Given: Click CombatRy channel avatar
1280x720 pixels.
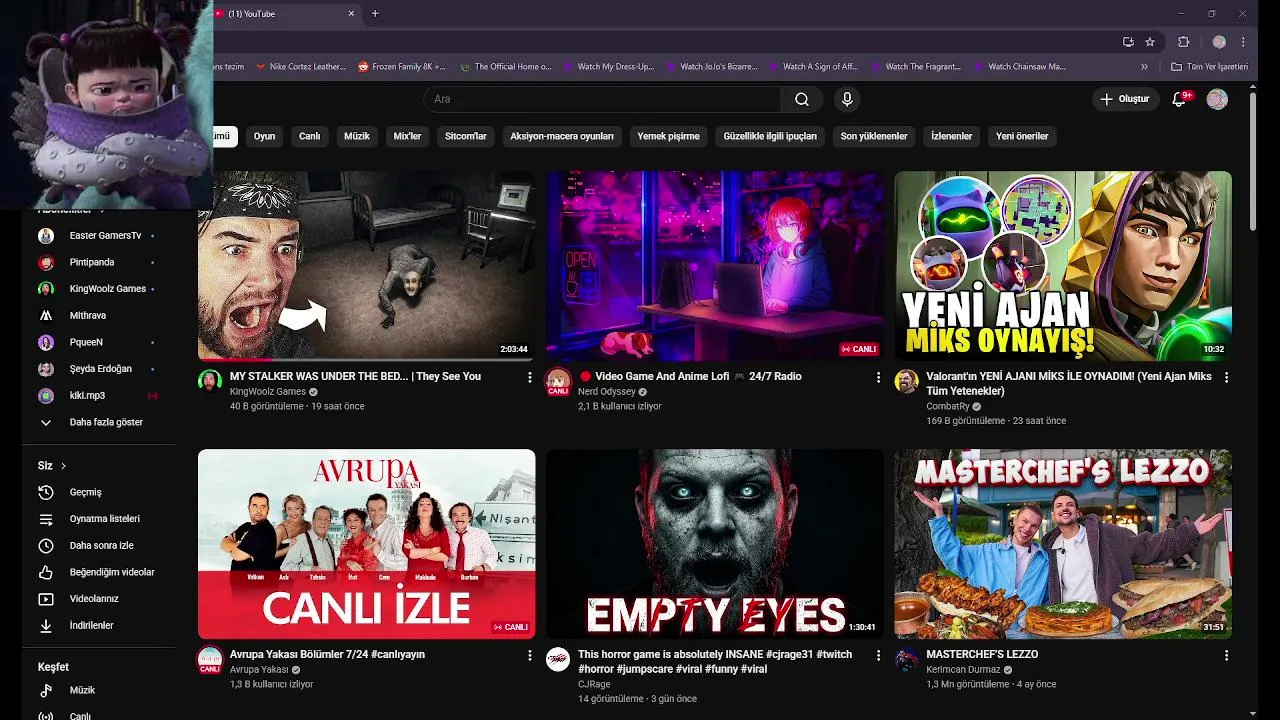Looking at the screenshot, I should (906, 381).
